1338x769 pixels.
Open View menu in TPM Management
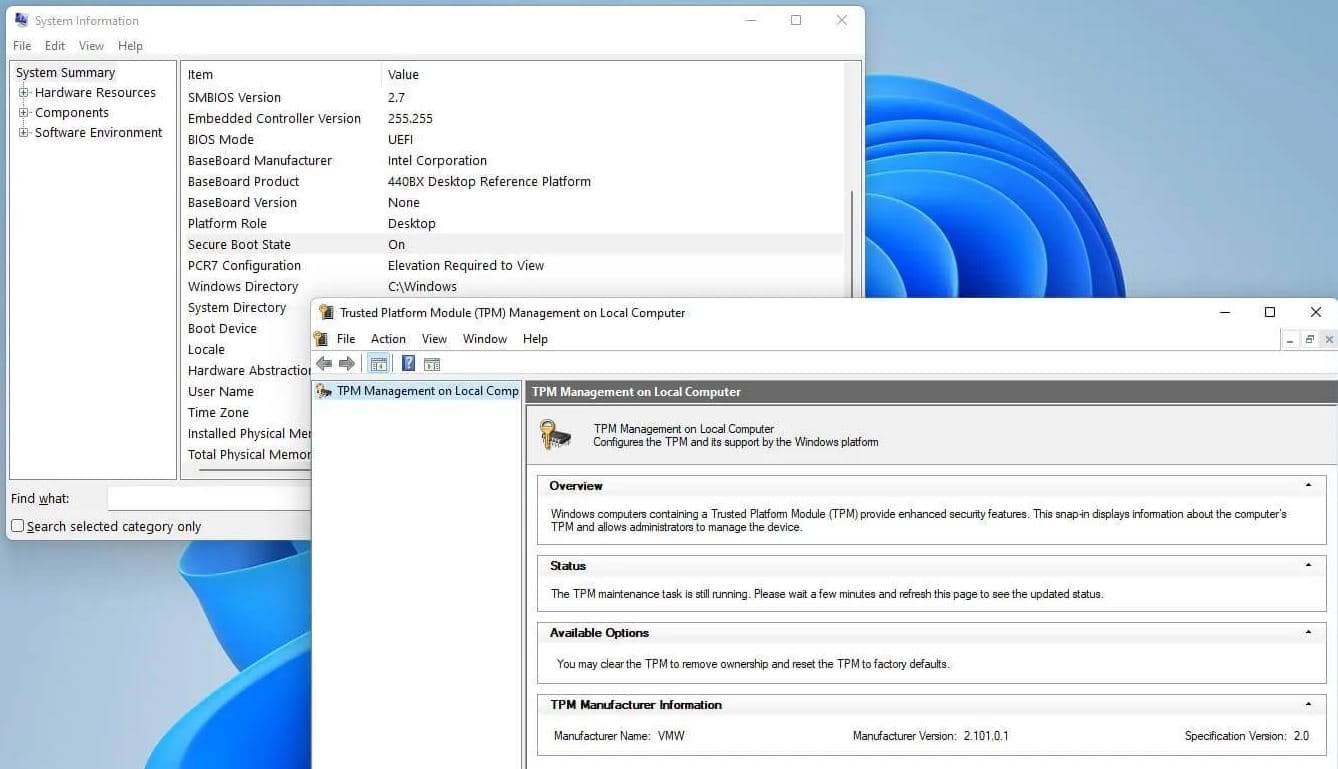click(x=434, y=339)
